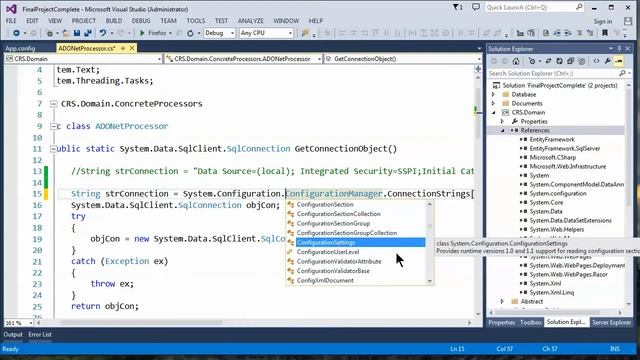
Task: Expand the Properties node arrow
Action: tap(502, 122)
